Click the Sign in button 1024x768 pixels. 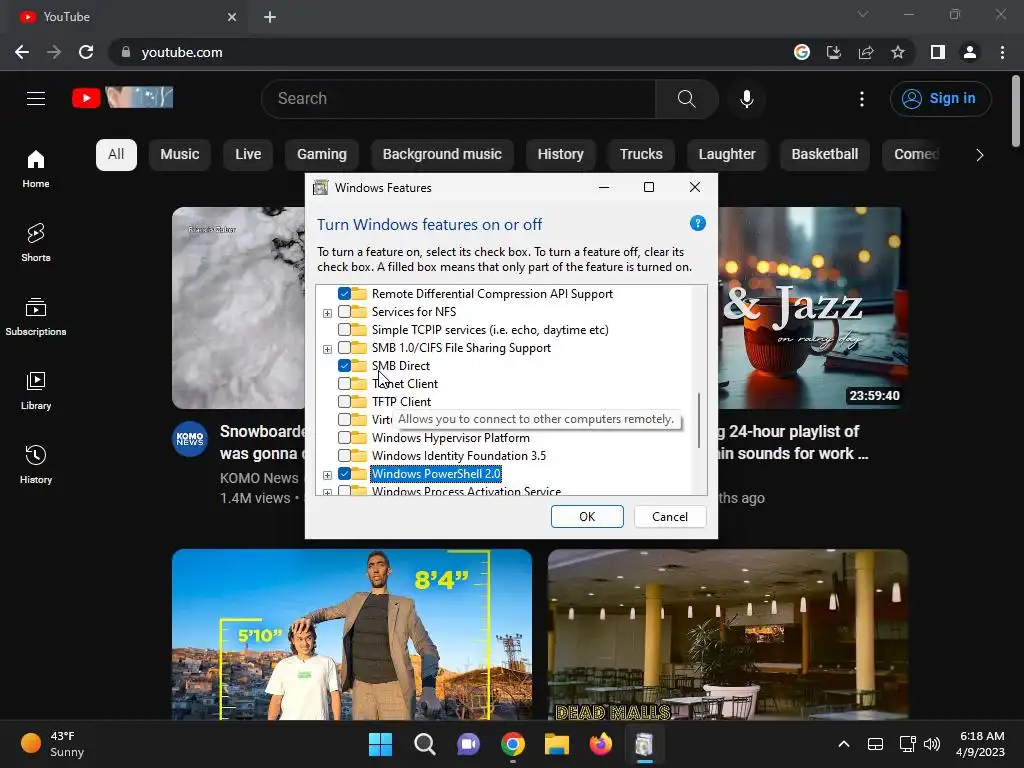coord(940,99)
